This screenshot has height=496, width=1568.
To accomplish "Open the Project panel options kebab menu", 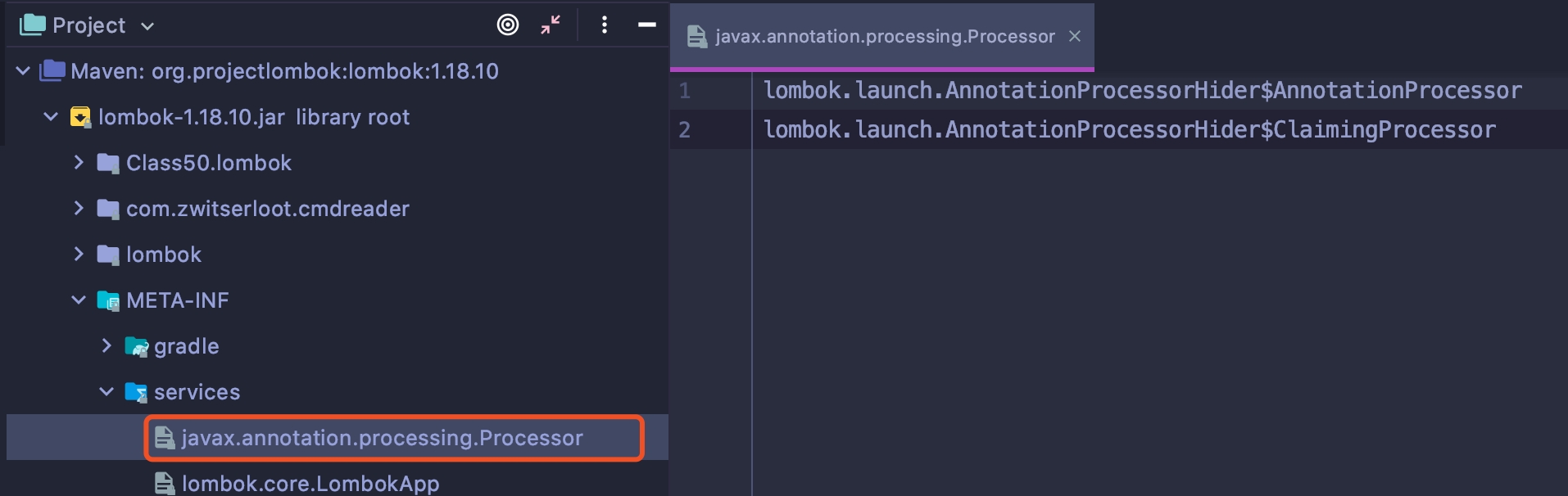I will pyautogui.click(x=605, y=25).
